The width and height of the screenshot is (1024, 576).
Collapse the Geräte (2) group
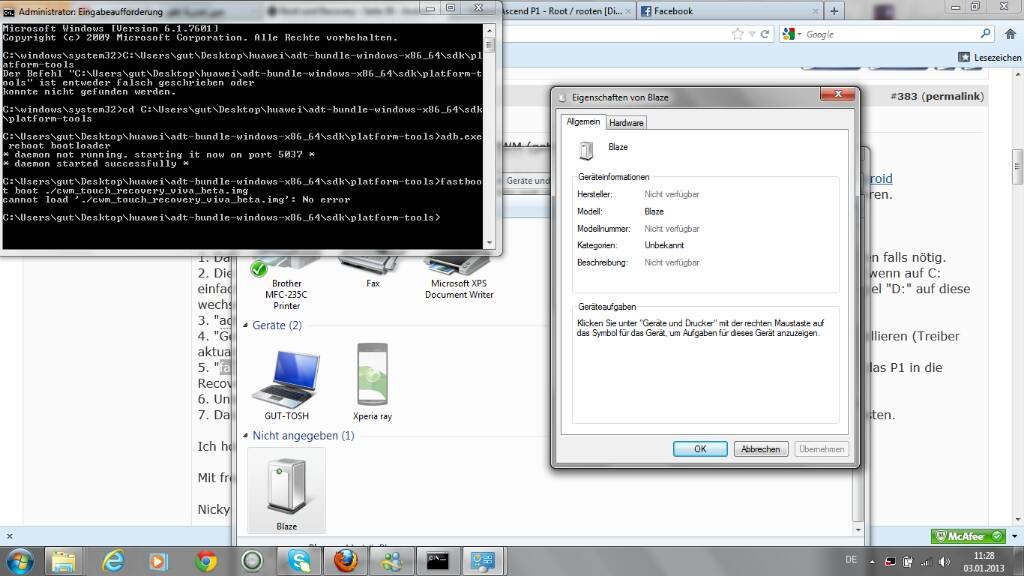tap(246, 325)
